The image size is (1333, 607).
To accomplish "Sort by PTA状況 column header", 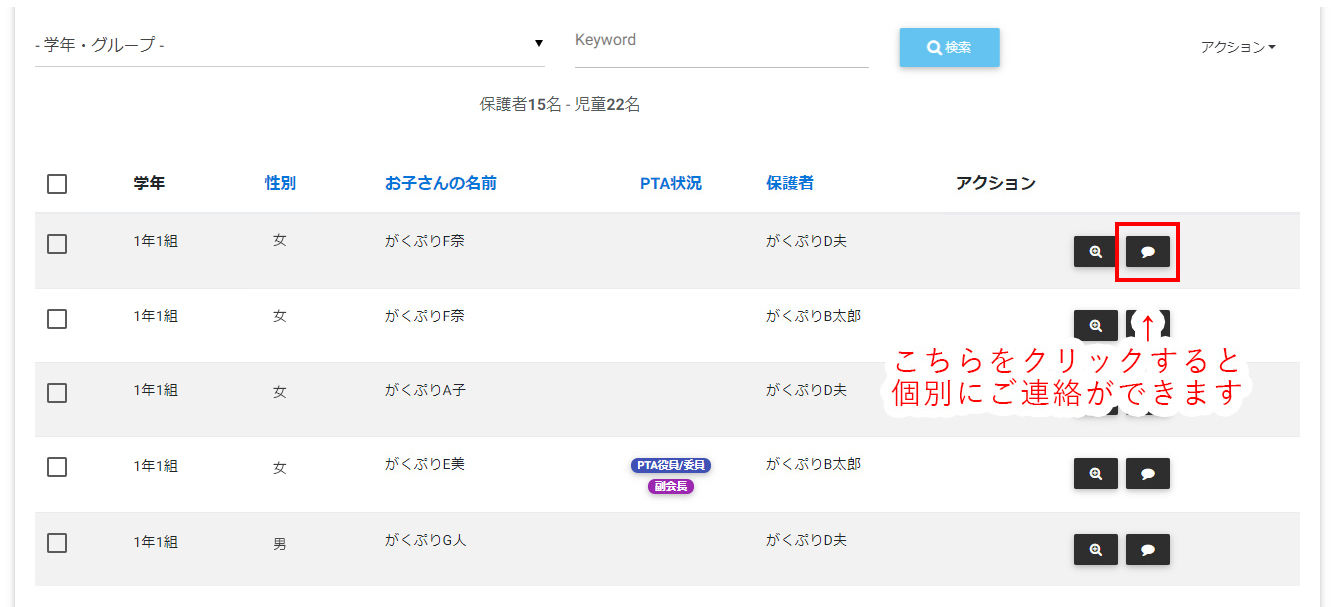I will coord(671,183).
